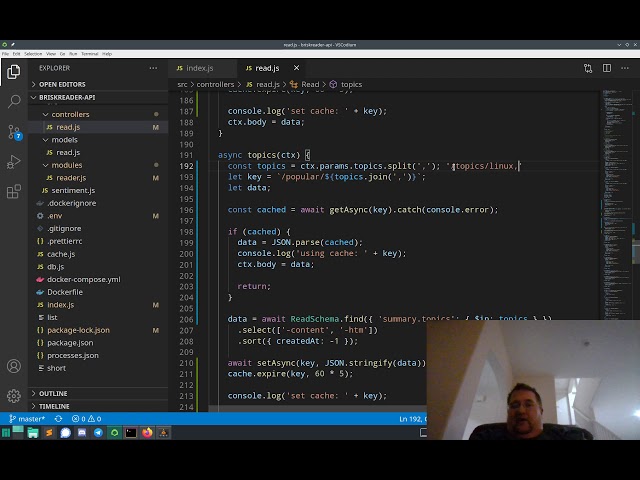The height and width of the screenshot is (480, 640).
Task: Open Firefox from the taskbar
Action: (147, 433)
